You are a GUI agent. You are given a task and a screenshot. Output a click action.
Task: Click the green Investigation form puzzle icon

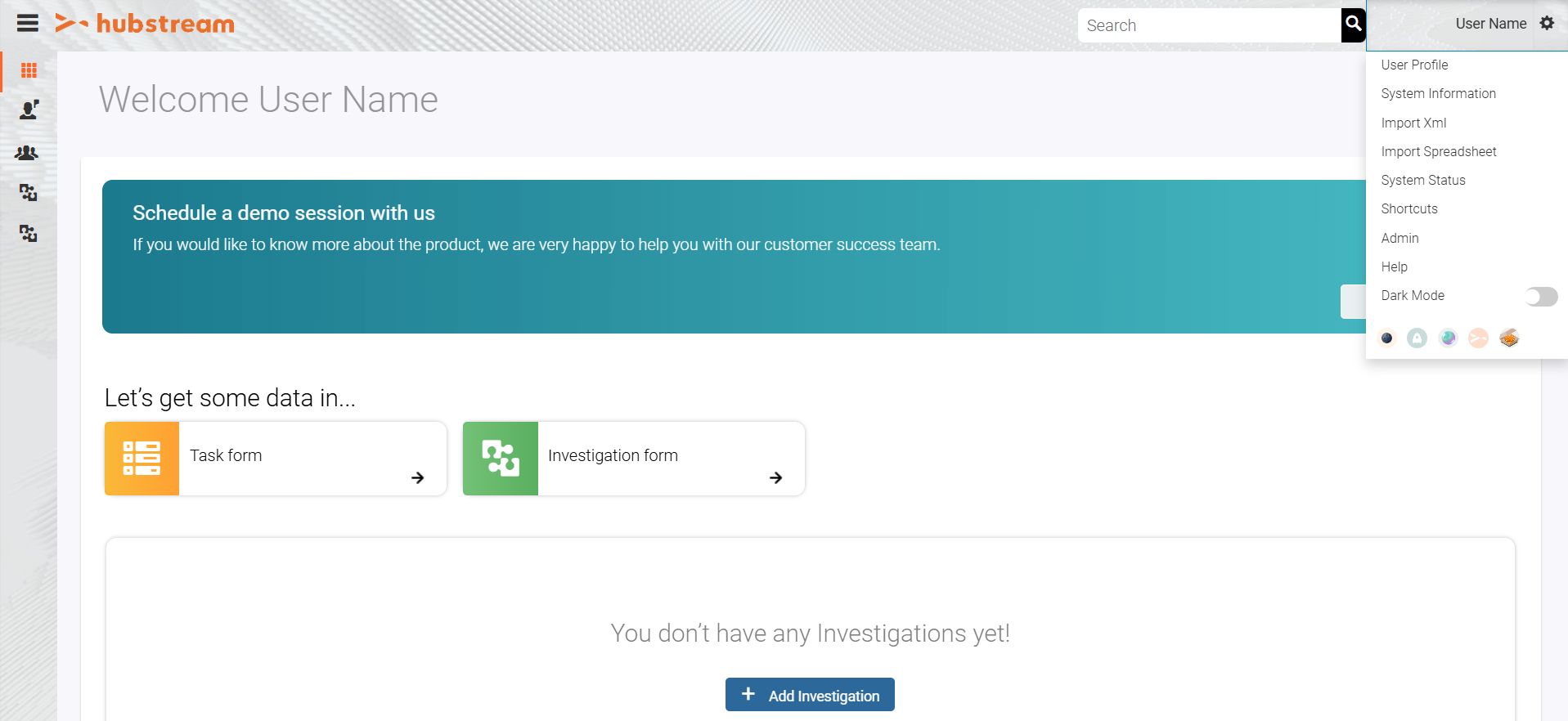(501, 459)
